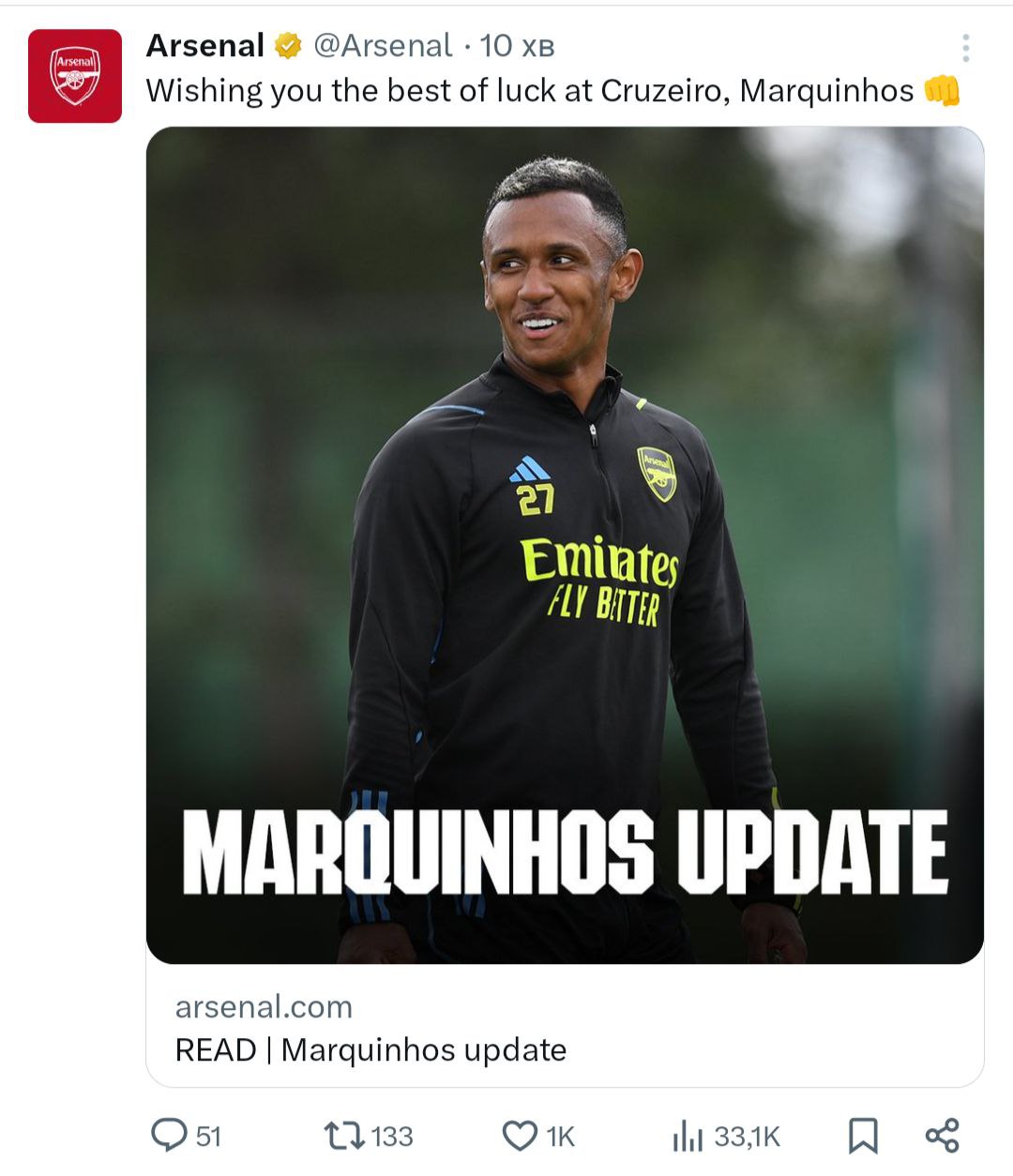This screenshot has height=1176, width=1013.
Task: Click the 1K likes count
Action: (x=560, y=1137)
